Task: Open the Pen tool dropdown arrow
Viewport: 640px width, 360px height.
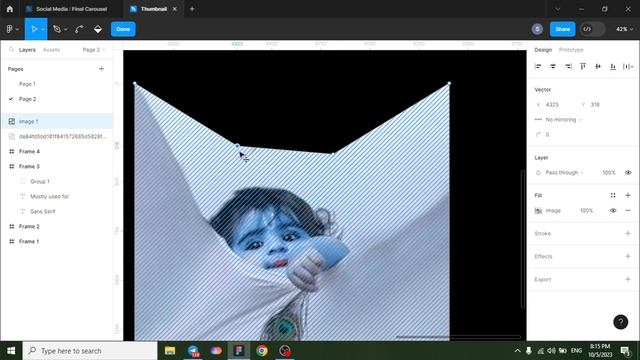Action: click(x=66, y=29)
